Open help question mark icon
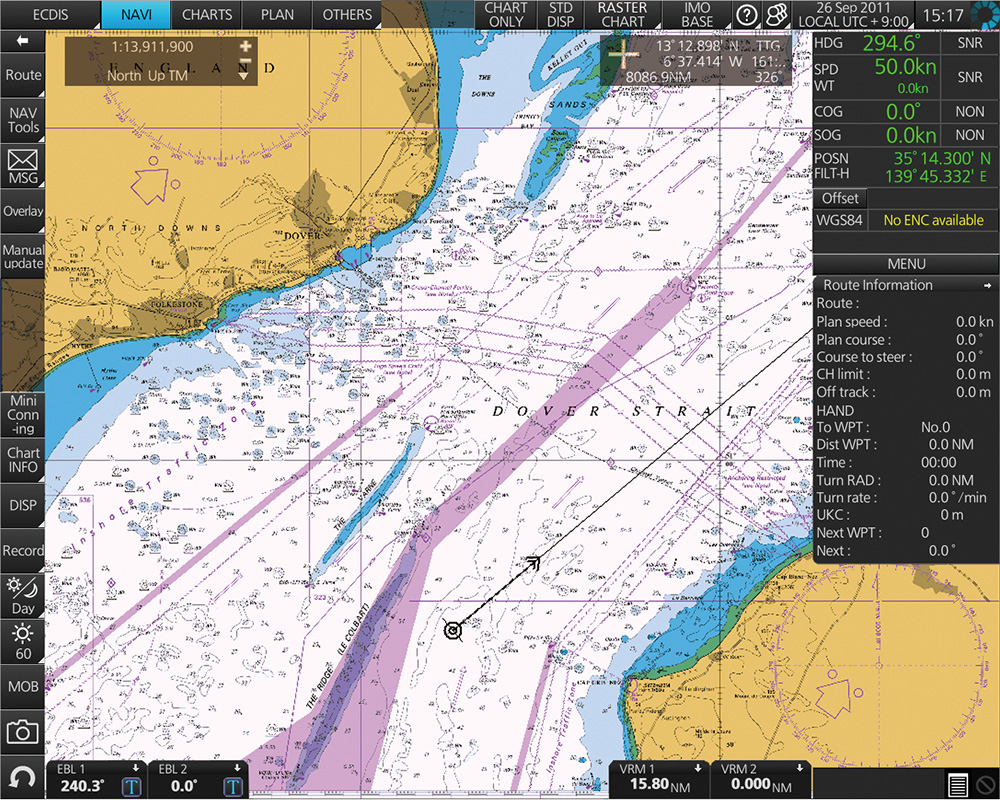1000x800 pixels. pos(746,15)
